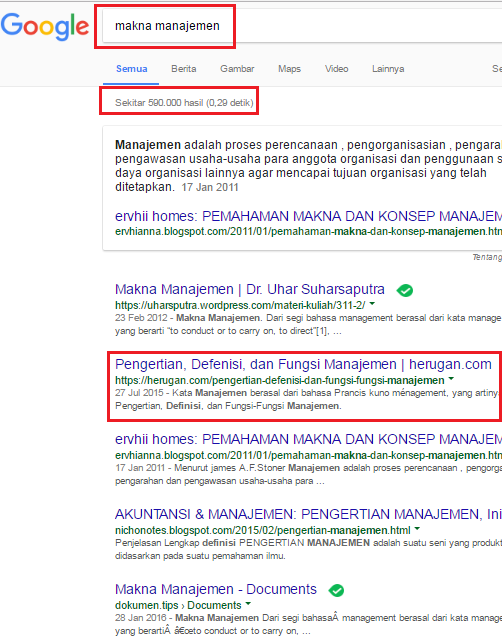502x641 pixels.
Task: Click the nichonotes.blogspot.com URL text
Action: 262,530
